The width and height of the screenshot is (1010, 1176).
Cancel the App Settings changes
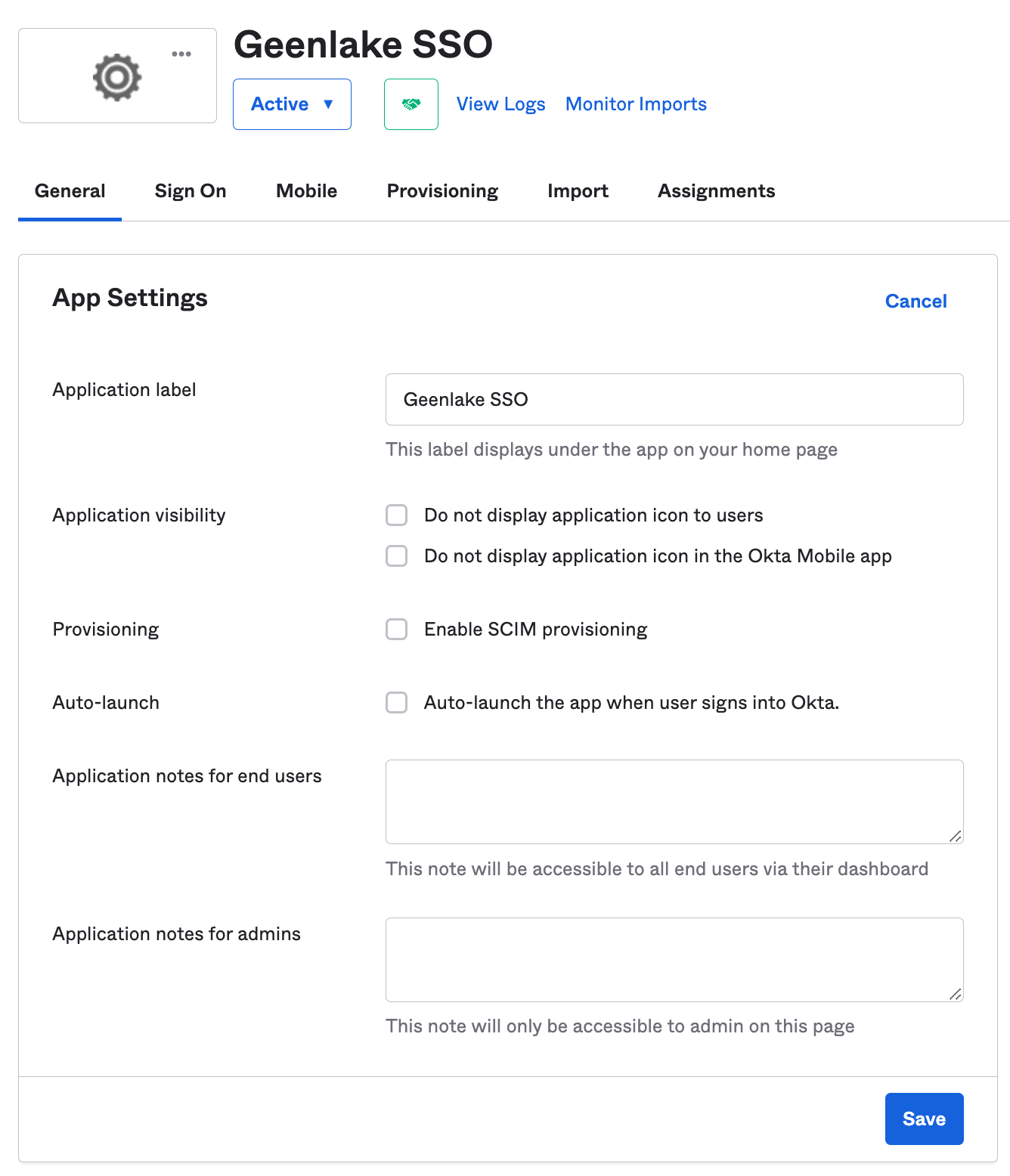(916, 301)
